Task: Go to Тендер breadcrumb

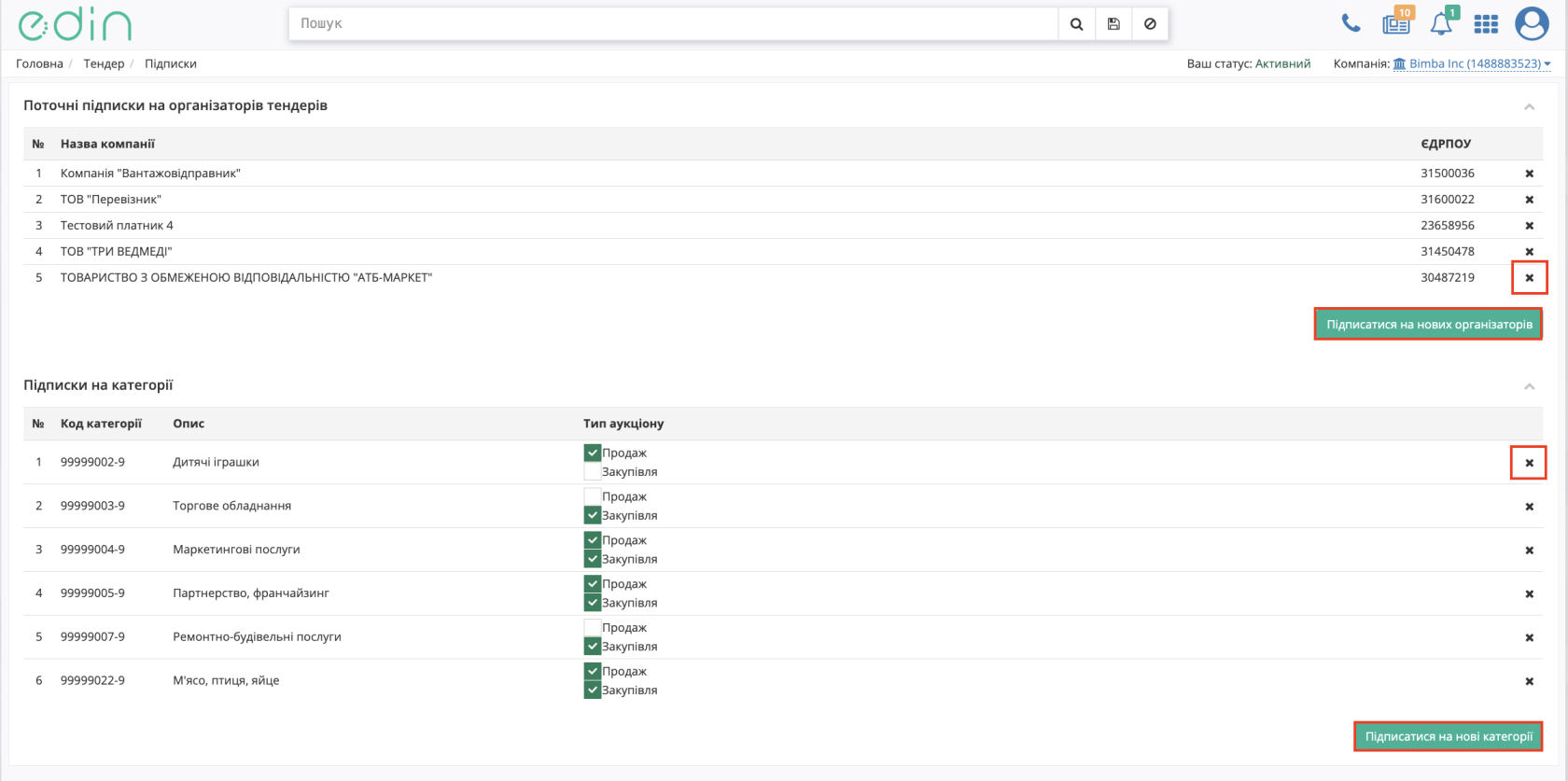Action: pyautogui.click(x=104, y=63)
